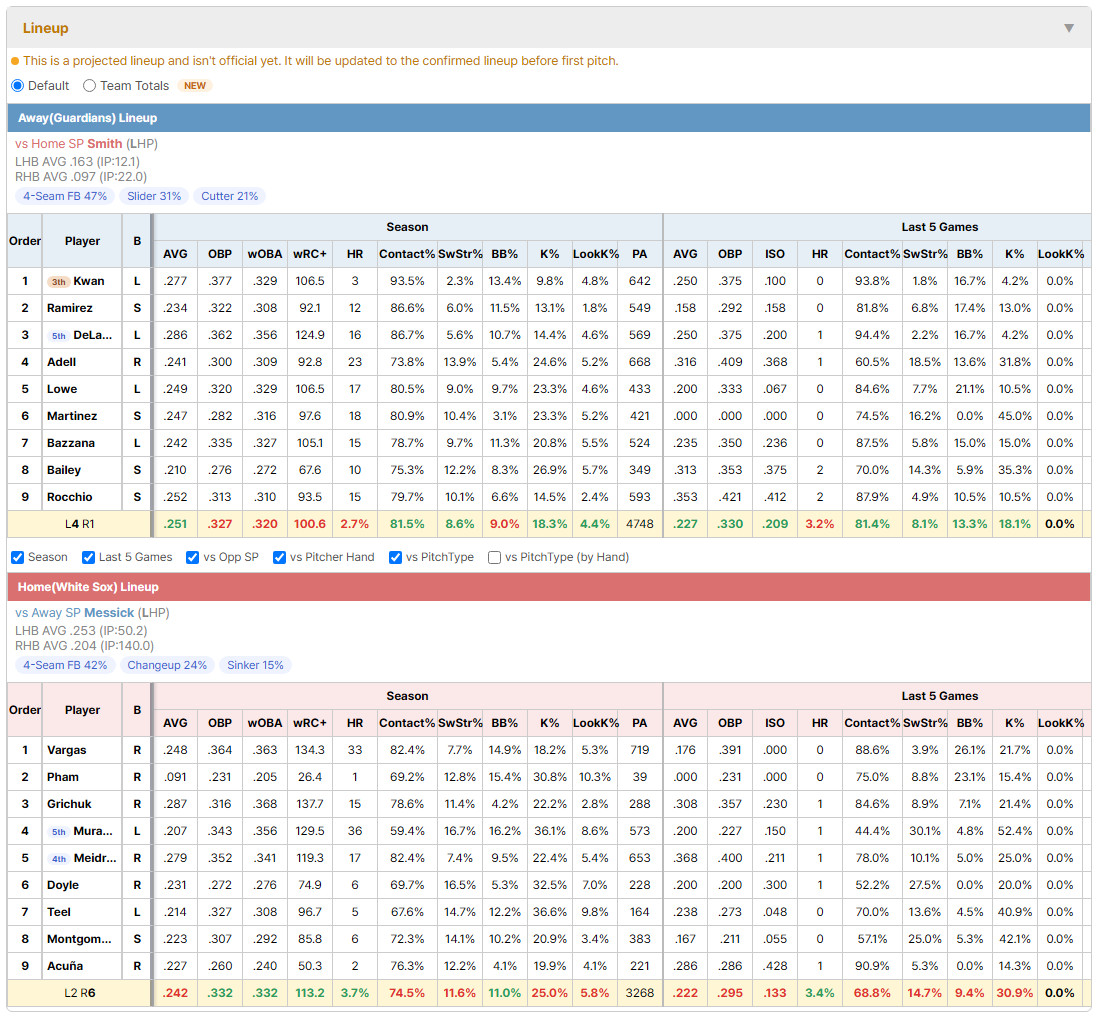Screen dimensions: 1098x1018
Task: Select the Team Totals radio button
Action: pos(89,85)
